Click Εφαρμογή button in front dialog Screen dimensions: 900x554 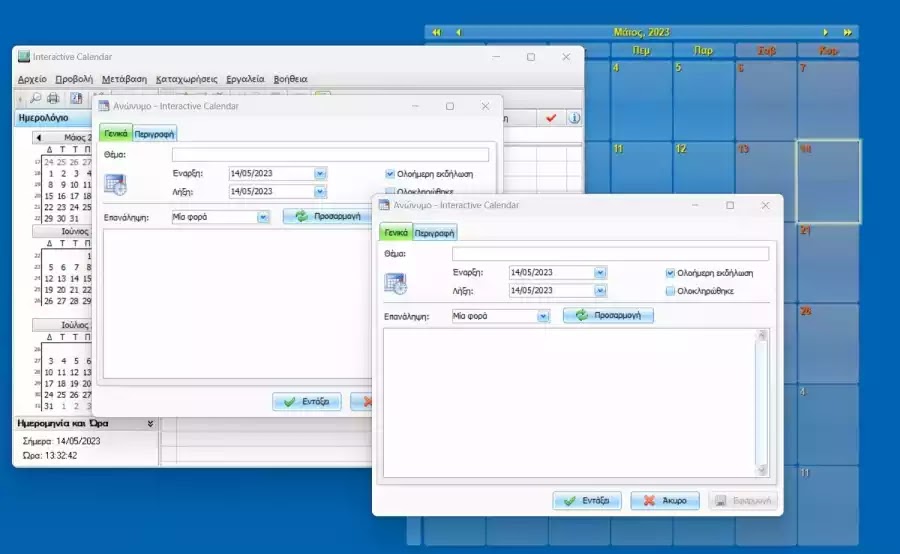(x=743, y=501)
